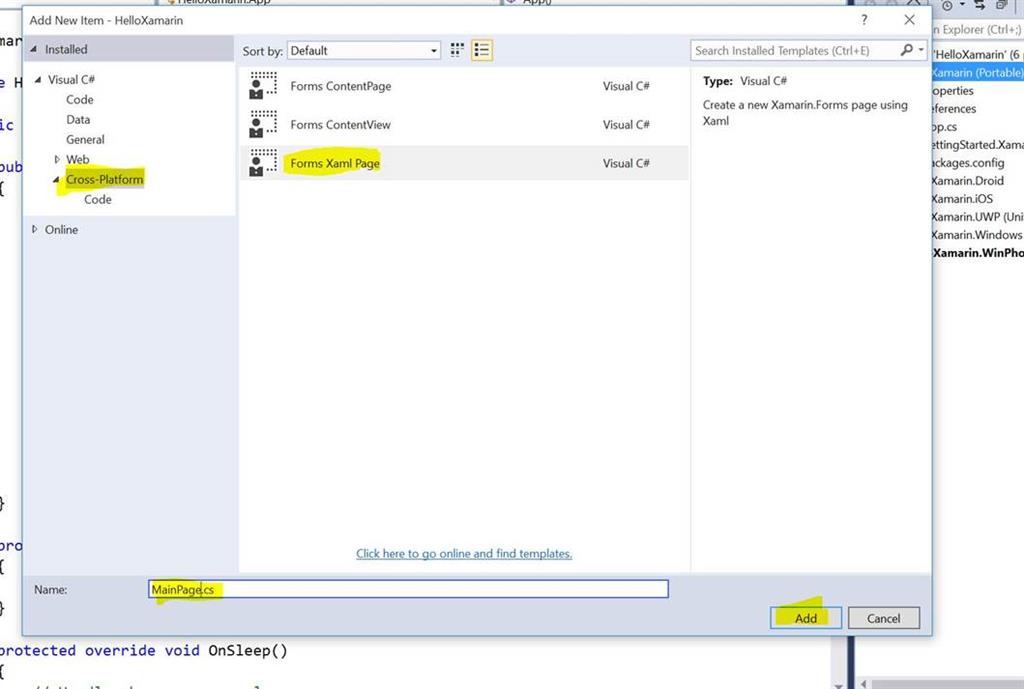Image resolution: width=1024 pixels, height=689 pixels.
Task: Switch to medium icons list view
Action: point(482,50)
